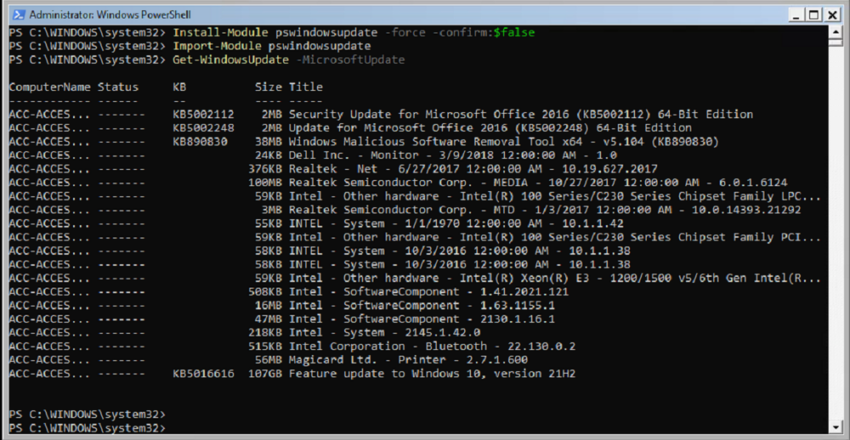Click the Title column header
850x440 pixels.
[x=306, y=87]
